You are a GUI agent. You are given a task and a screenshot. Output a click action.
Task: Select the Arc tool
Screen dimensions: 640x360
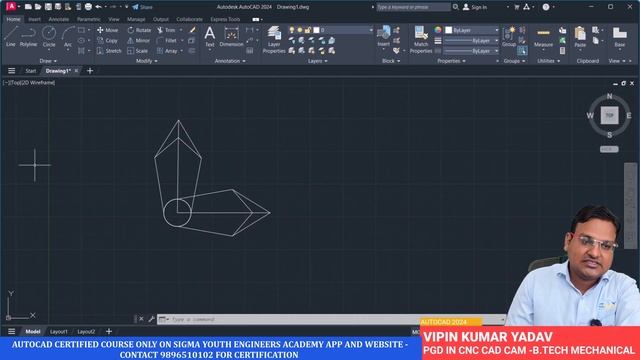pos(68,36)
